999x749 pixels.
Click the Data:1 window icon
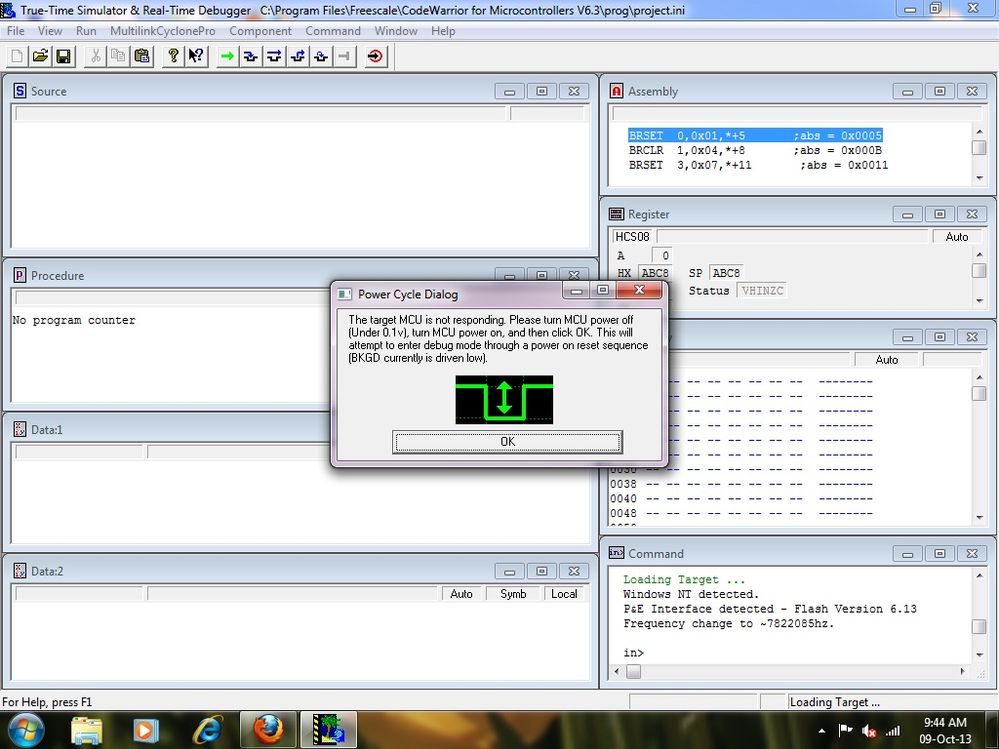click(20, 429)
